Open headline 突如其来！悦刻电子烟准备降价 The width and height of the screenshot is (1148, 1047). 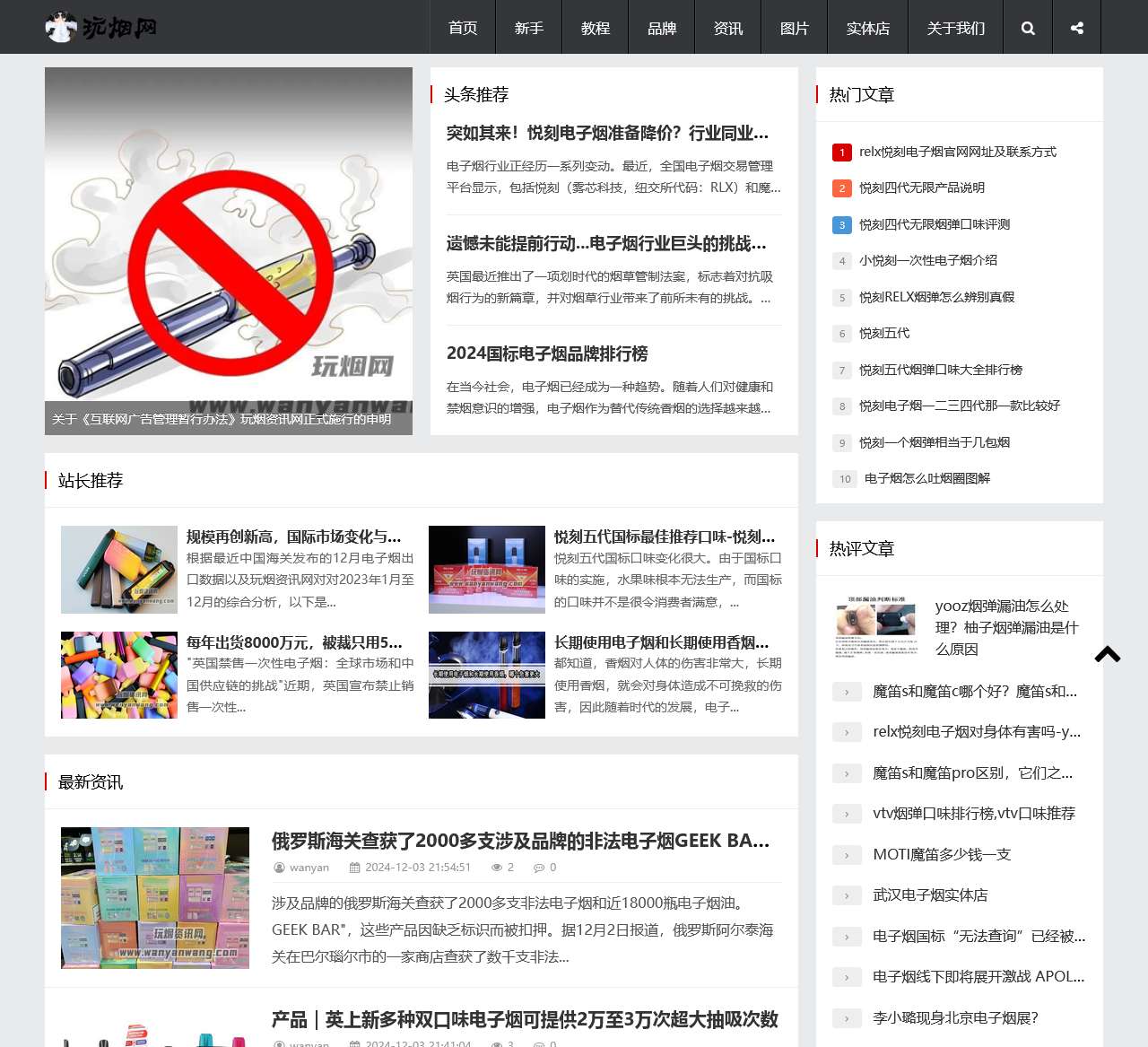[x=607, y=133]
